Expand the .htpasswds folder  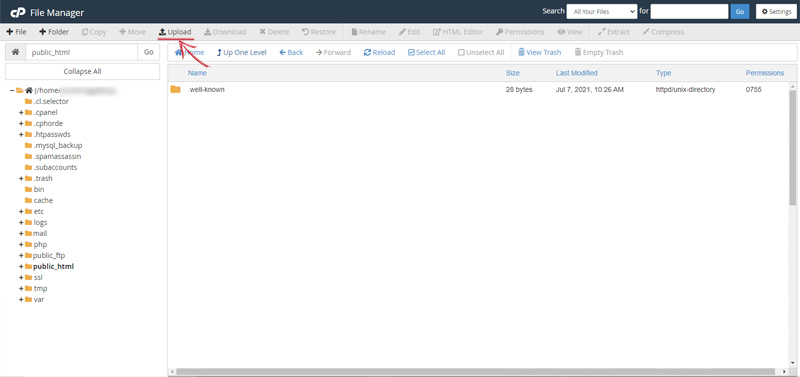[x=21, y=134]
